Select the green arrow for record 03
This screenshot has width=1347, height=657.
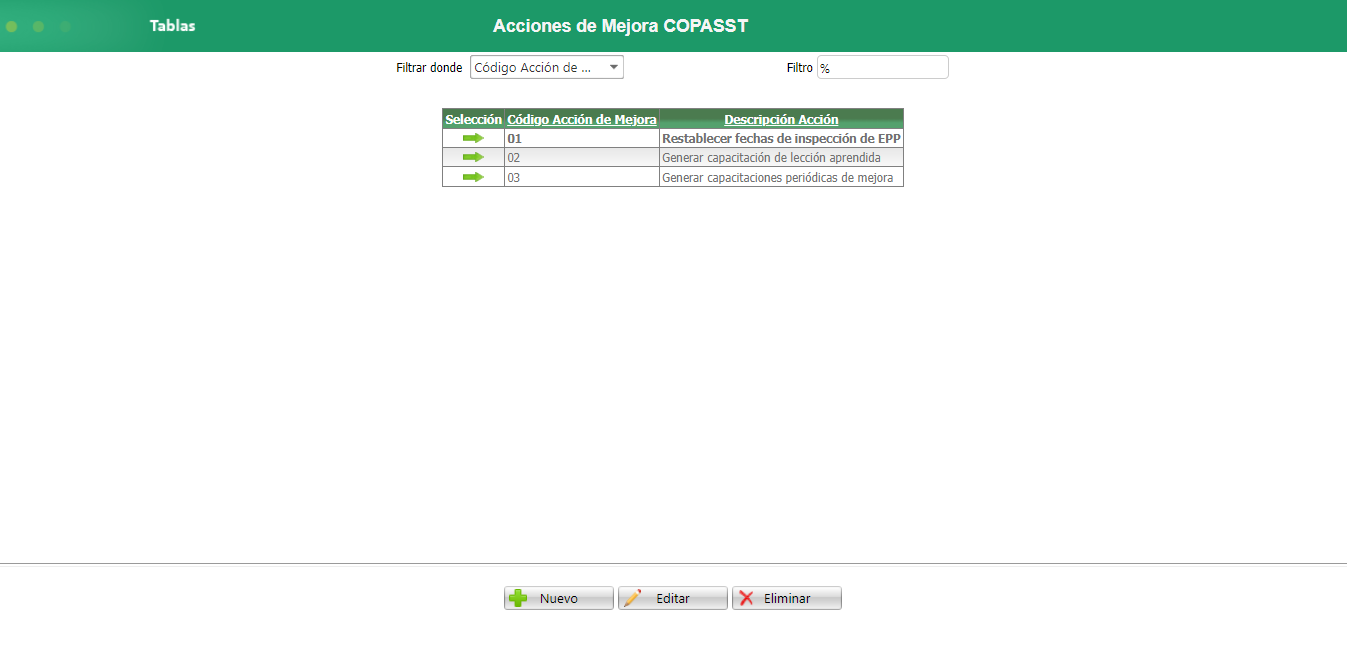pyautogui.click(x=471, y=176)
